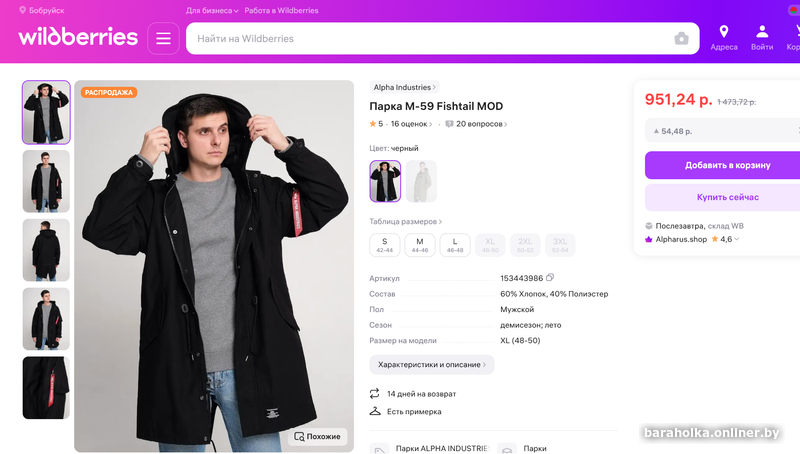Select size L 46-48

tap(454, 245)
